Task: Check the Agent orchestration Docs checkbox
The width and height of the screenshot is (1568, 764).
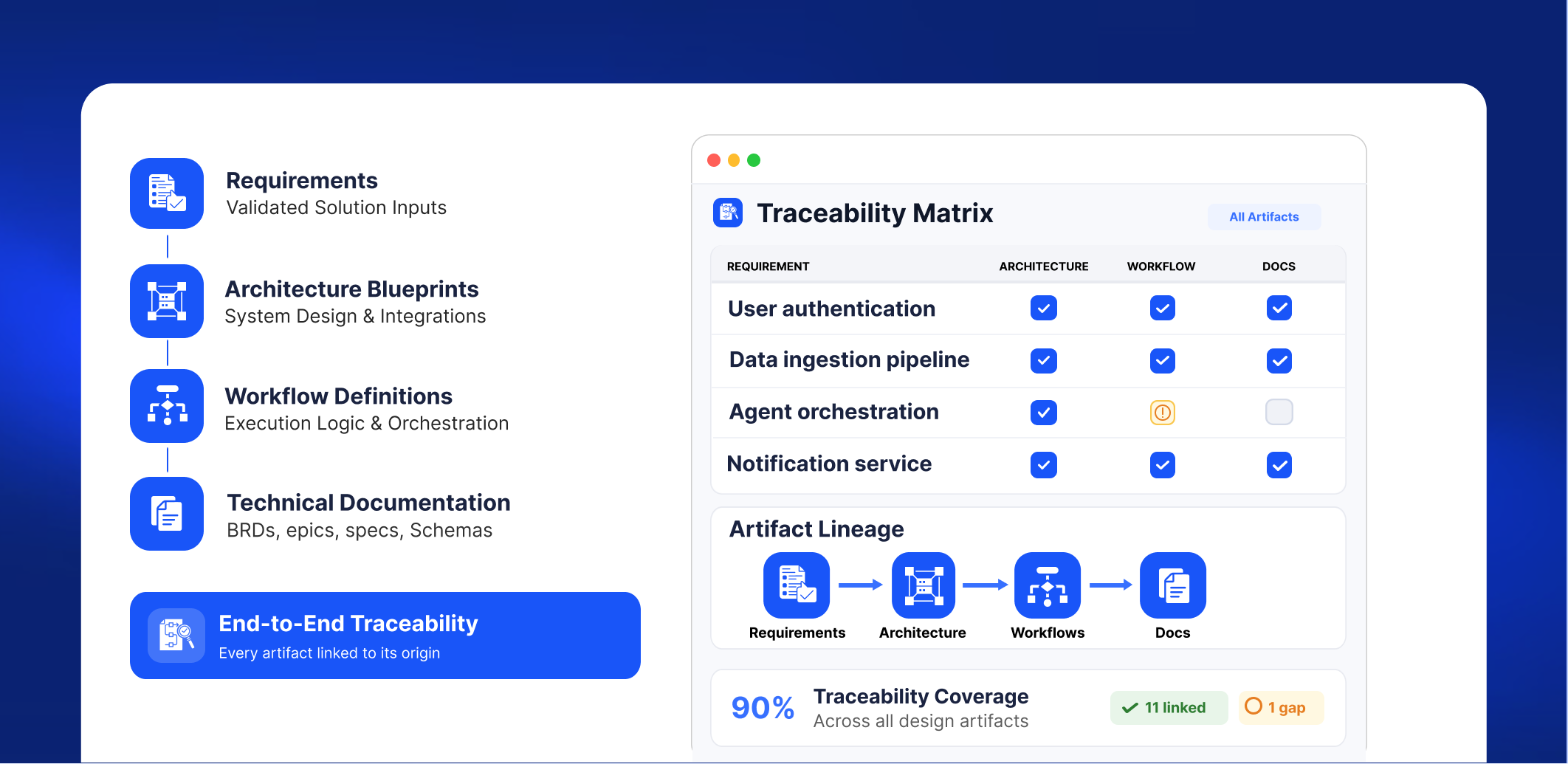Action: [x=1279, y=412]
